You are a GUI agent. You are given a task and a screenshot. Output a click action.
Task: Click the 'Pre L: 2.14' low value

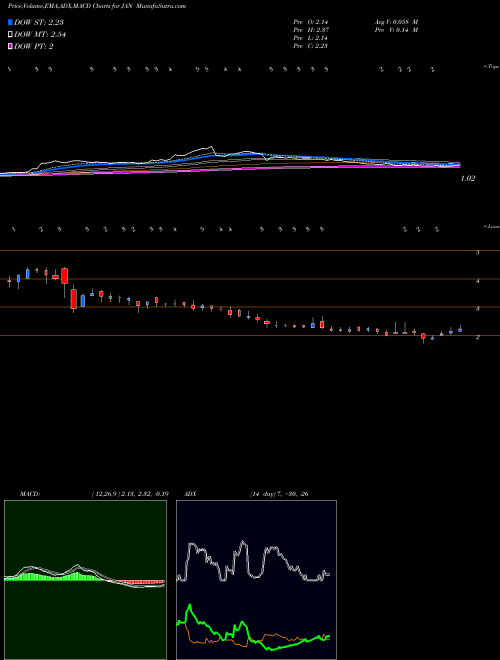(x=311, y=38)
